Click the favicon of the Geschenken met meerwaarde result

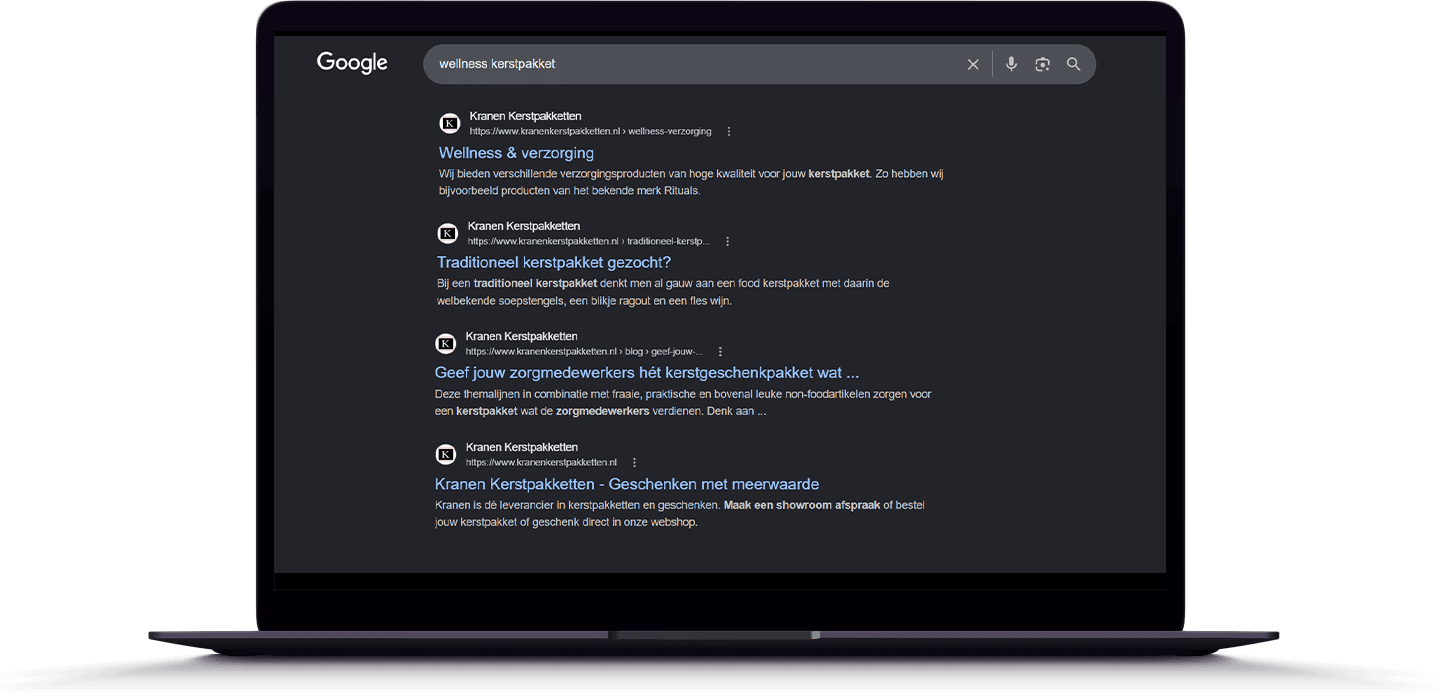click(x=446, y=455)
